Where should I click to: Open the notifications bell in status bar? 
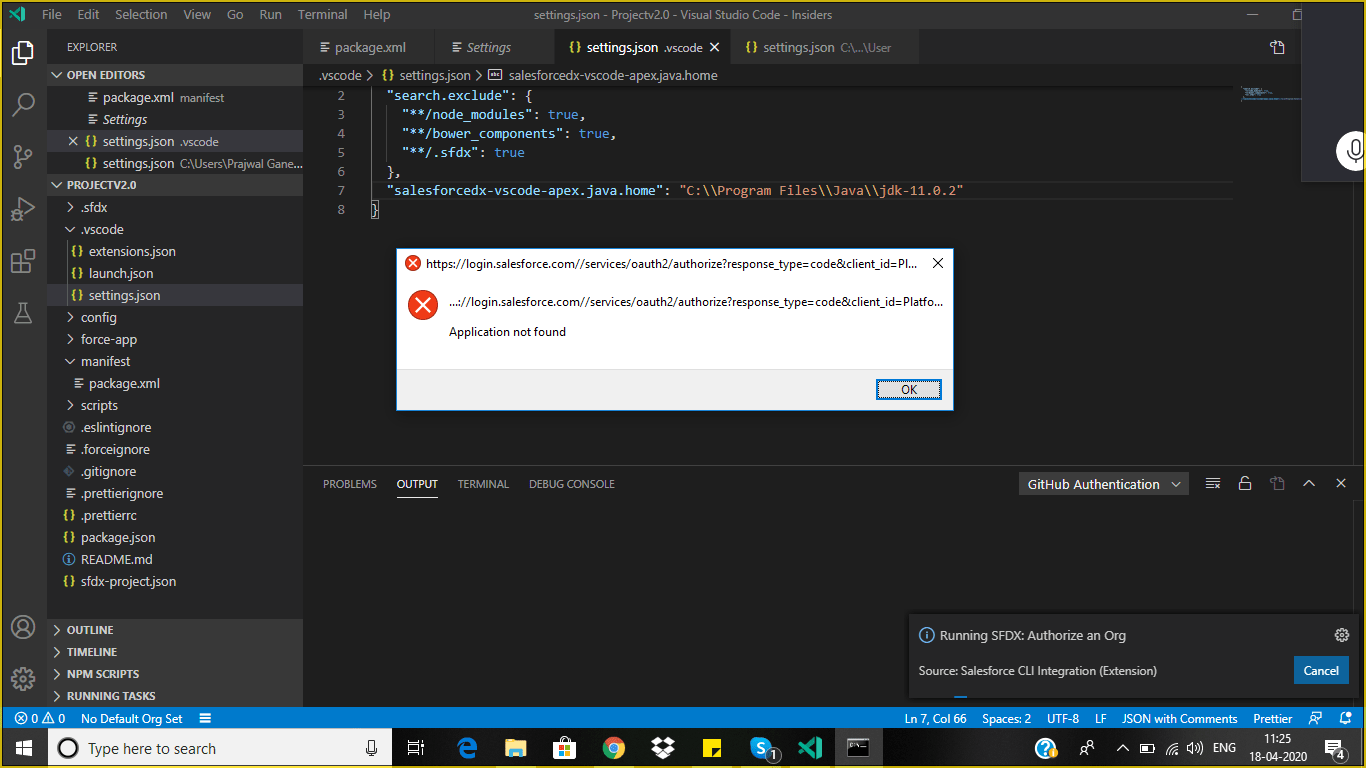point(1344,718)
